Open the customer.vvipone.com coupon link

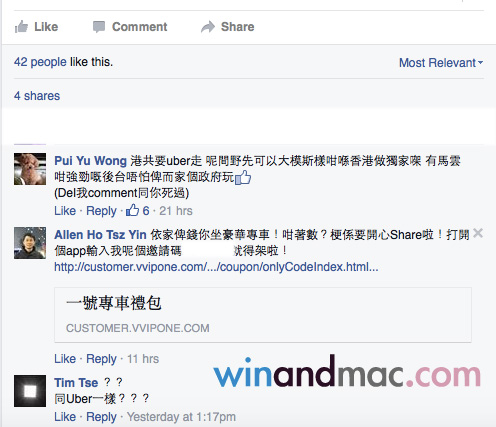216,267
